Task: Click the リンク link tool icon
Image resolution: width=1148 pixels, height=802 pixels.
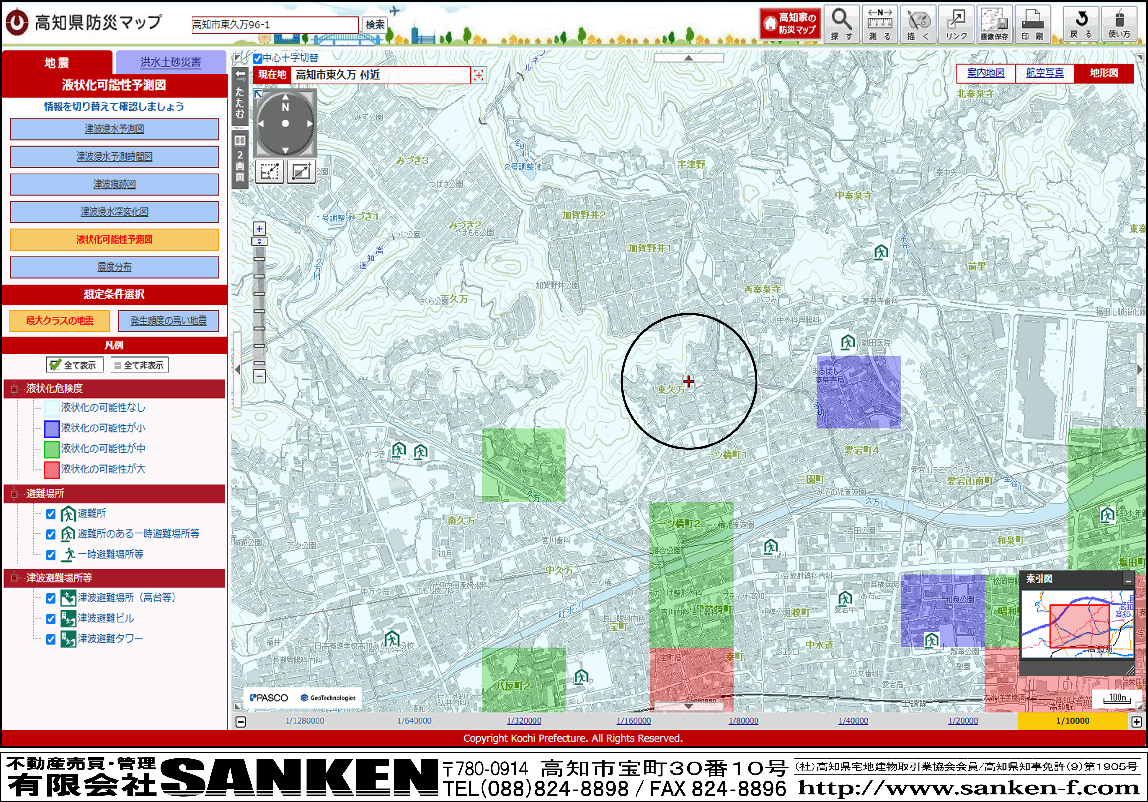Action: click(955, 23)
